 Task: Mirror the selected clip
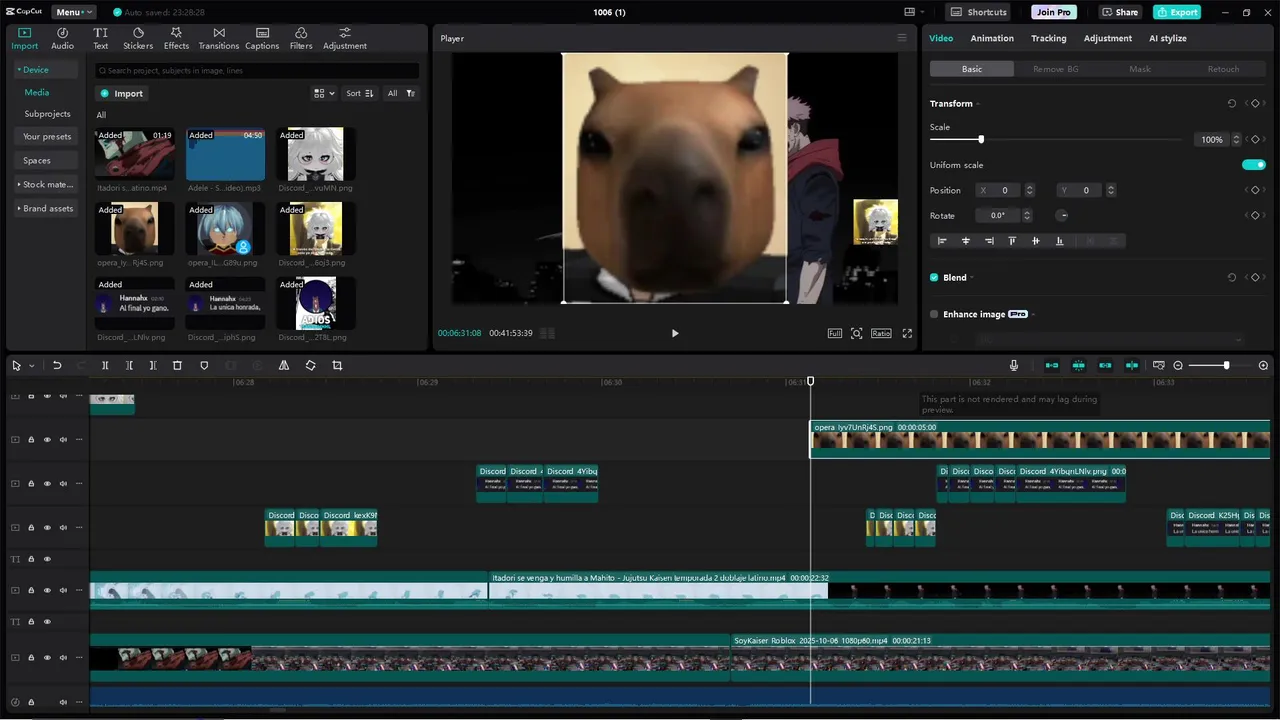coord(284,366)
